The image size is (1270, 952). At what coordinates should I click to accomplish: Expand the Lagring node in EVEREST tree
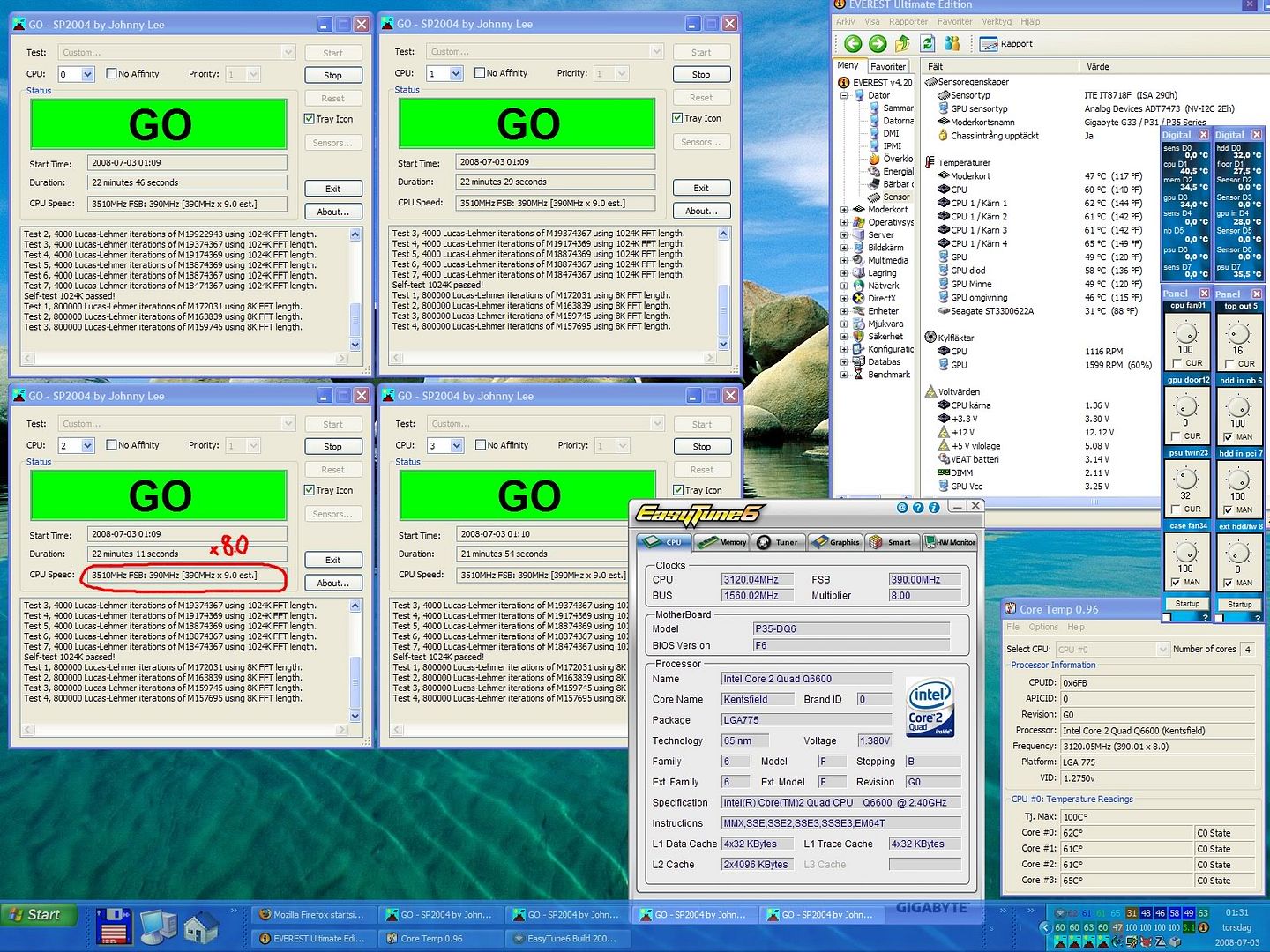coord(844,273)
